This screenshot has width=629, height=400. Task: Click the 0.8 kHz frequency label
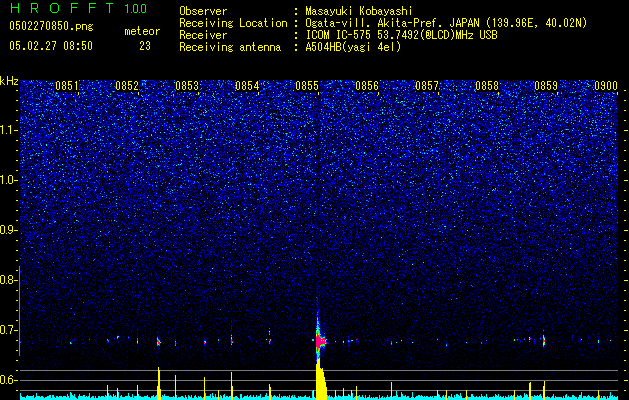click(8, 280)
